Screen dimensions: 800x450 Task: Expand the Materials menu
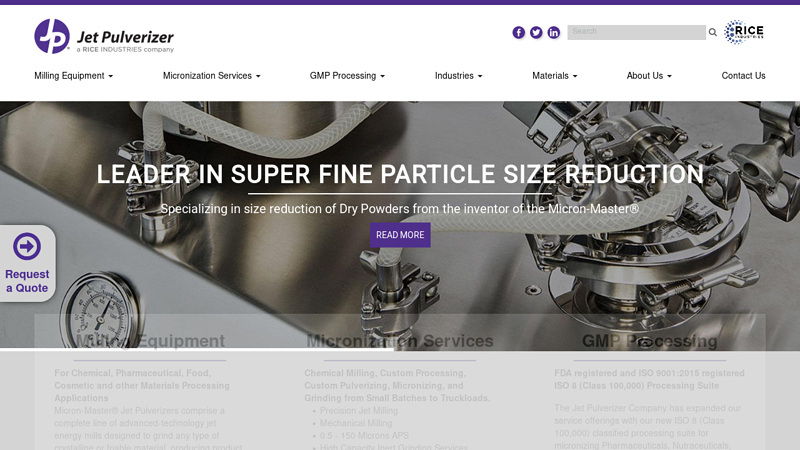pos(554,76)
